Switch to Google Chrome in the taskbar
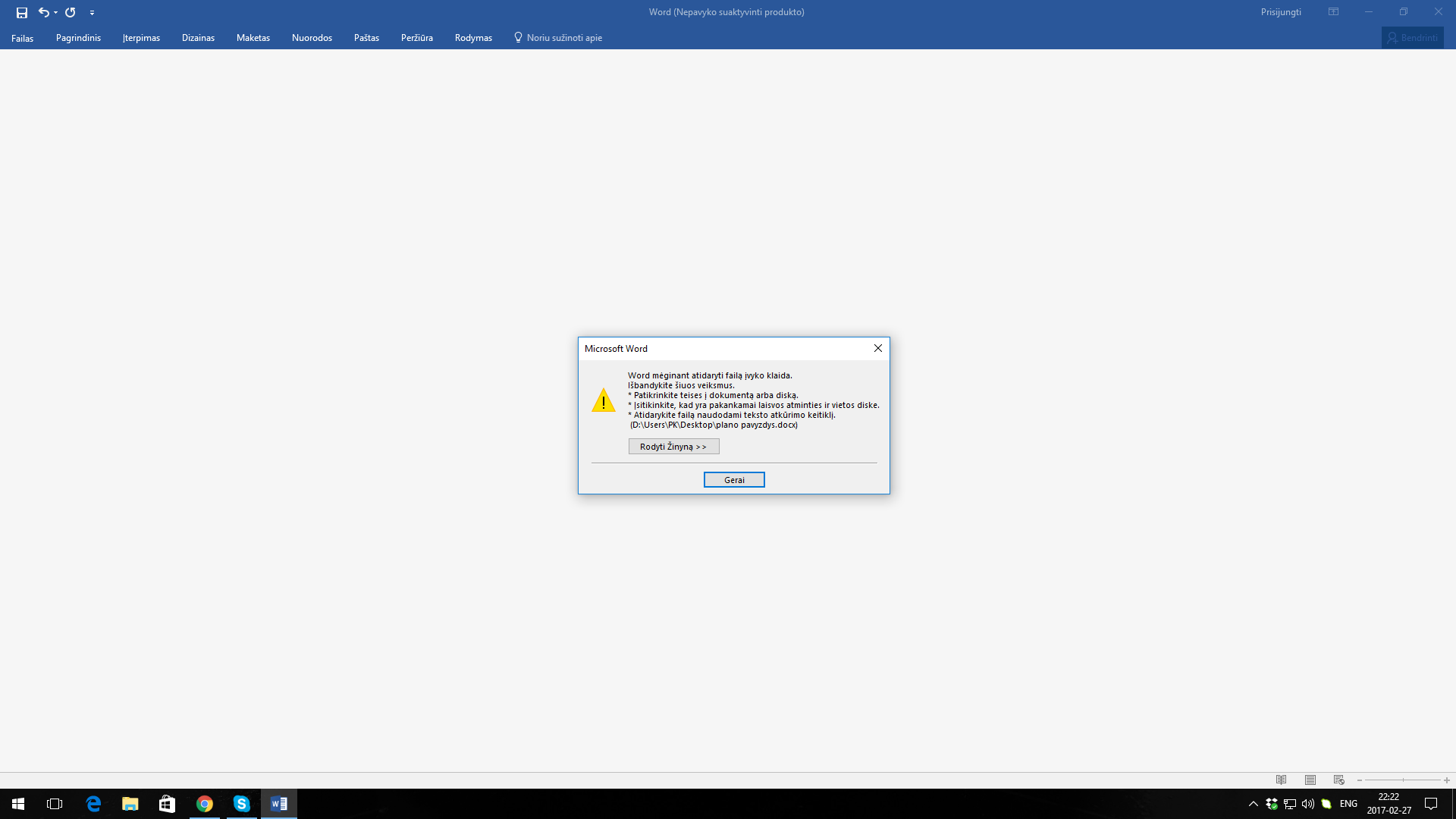 [205, 804]
